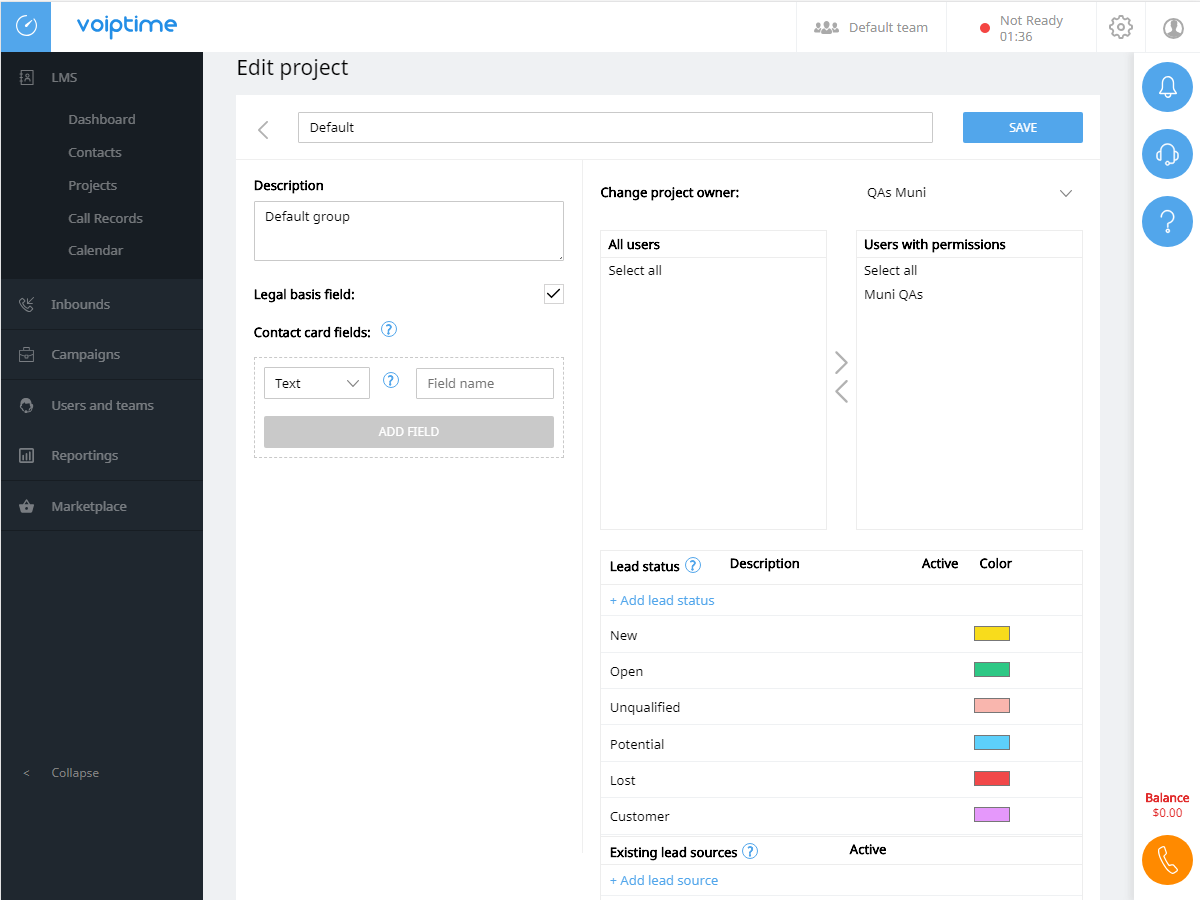The width and height of the screenshot is (1200, 900).
Task: Click help icon beside Text field type
Action: tap(392, 380)
